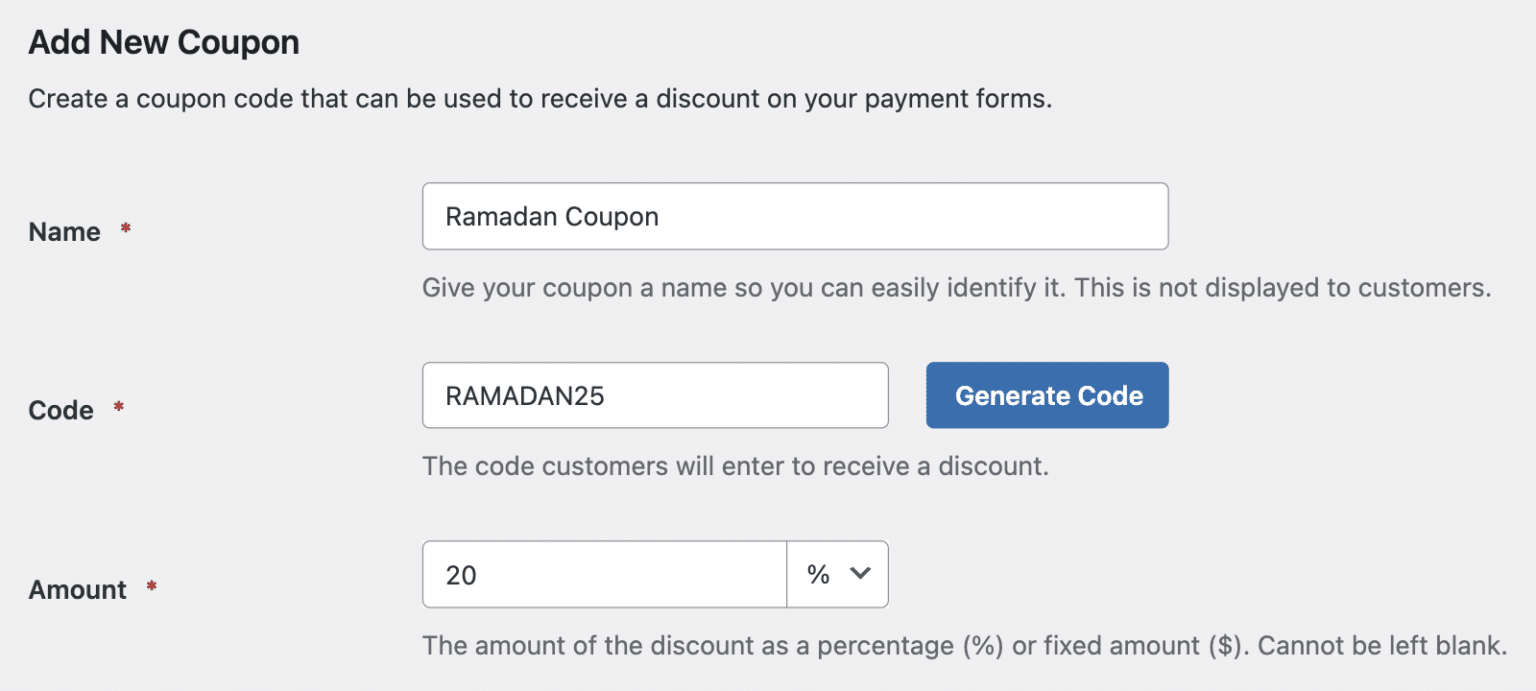
Task: Select the % symbol in the unit selector
Action: tap(820, 574)
